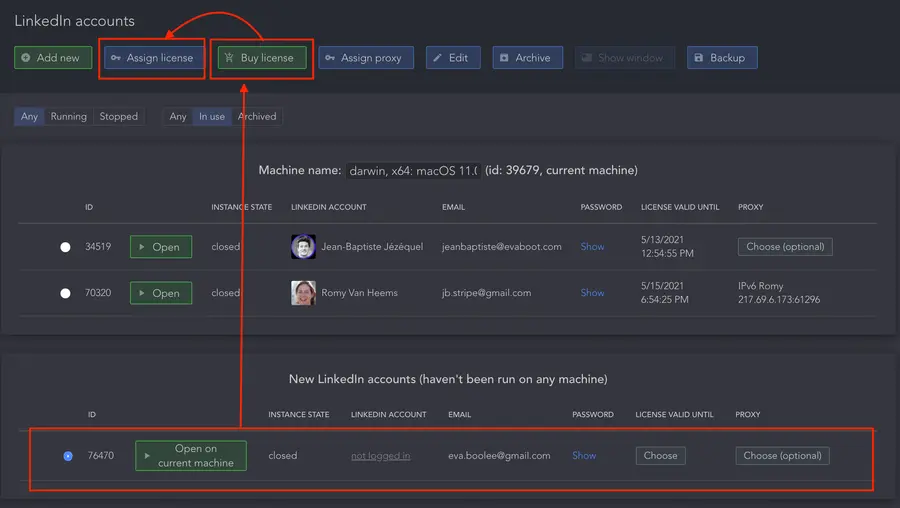Click email jeanbaptiste@evaboot.com

pos(502,247)
